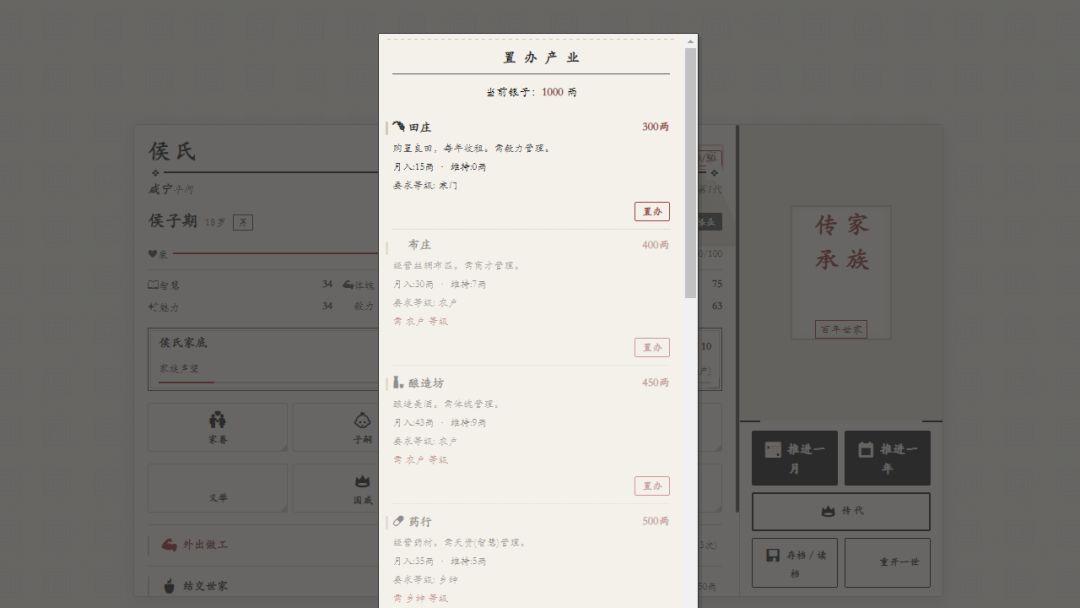Viewport: 1080px width, 608px height.
Task: Select the 结交世家 action row
Action: tap(263, 586)
